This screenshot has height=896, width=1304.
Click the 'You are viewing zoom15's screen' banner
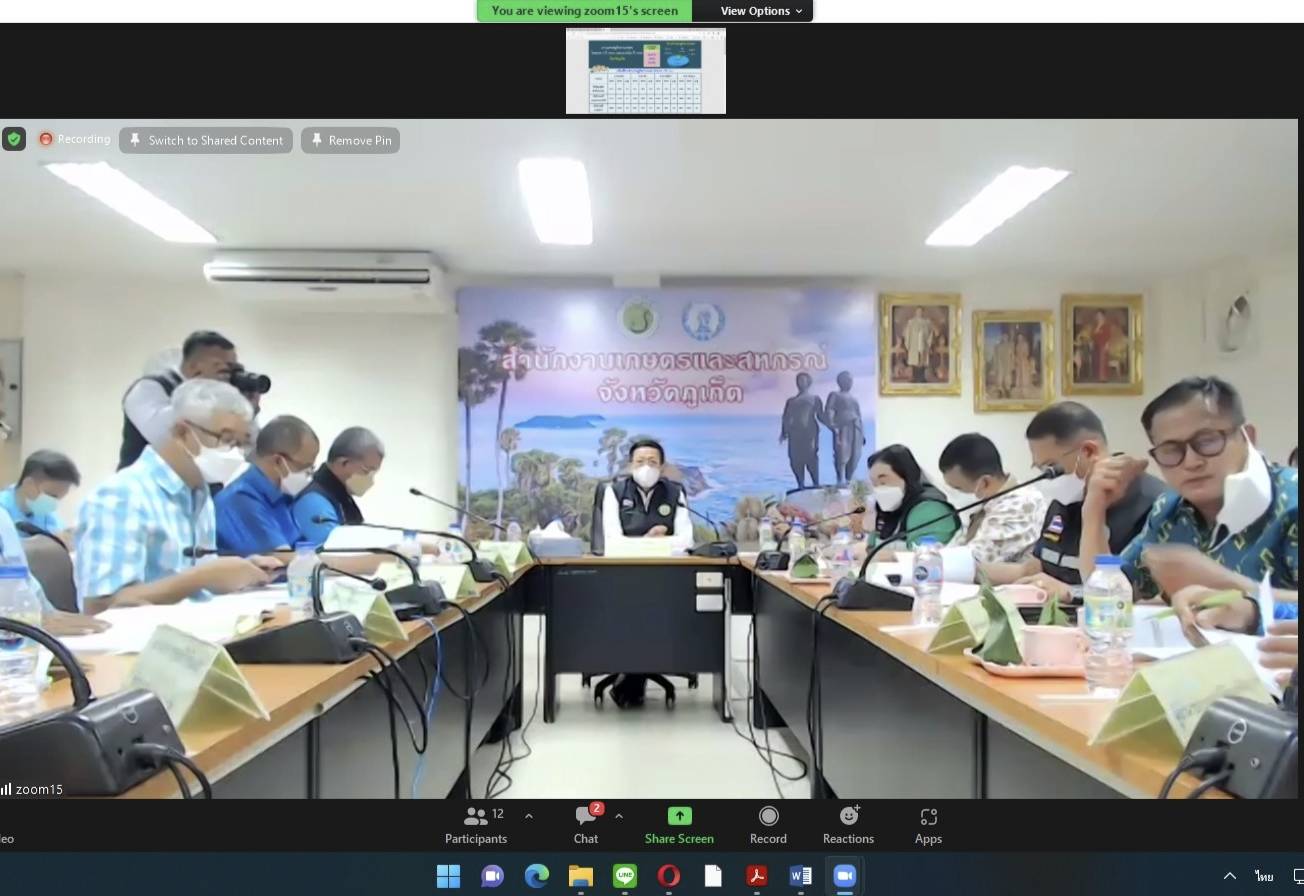click(584, 11)
